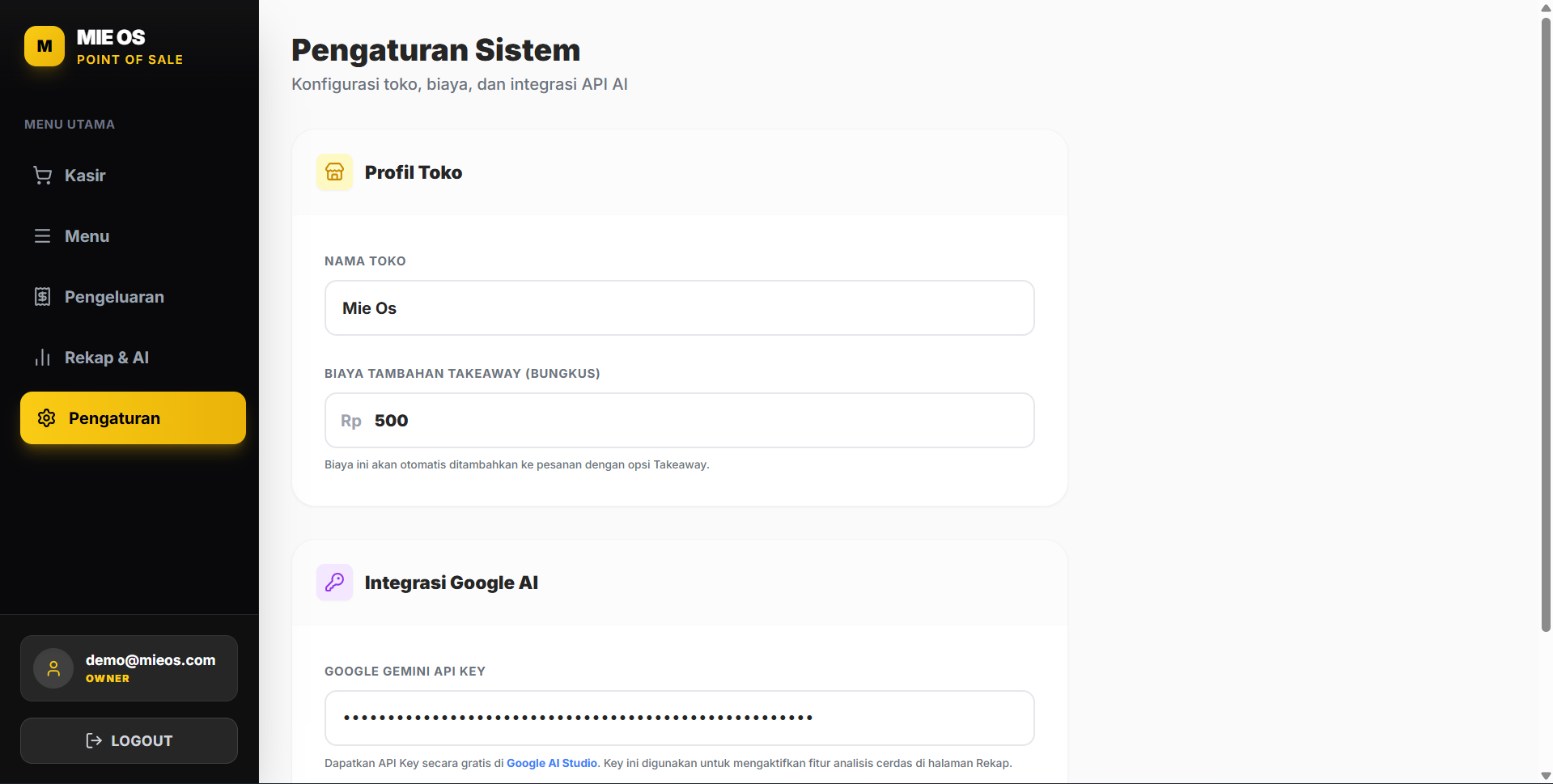This screenshot has width=1553, height=784.
Task: Click the Rekap & AI chart icon
Action: [43, 358]
